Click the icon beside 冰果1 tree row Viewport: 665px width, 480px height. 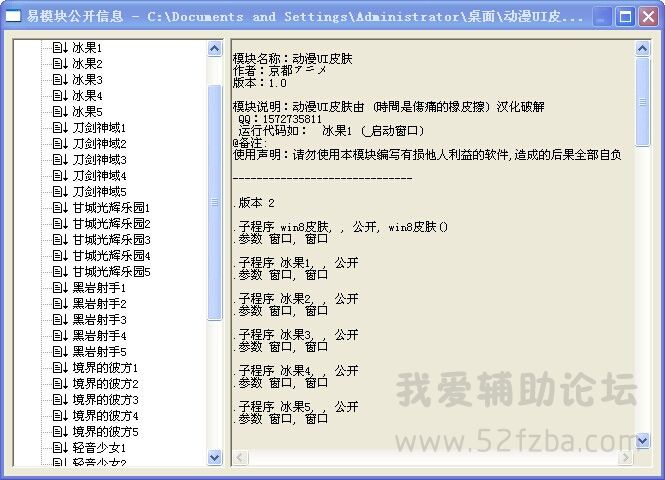[x=60, y=47]
